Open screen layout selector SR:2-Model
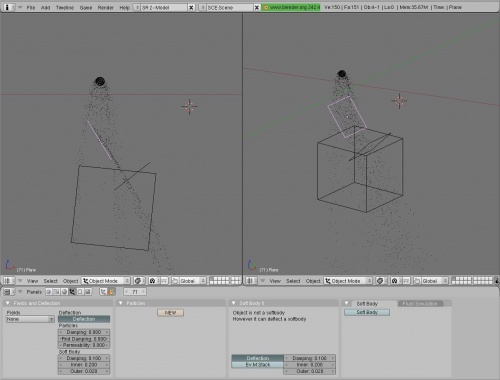The width and height of the screenshot is (500, 380). click(x=137, y=7)
